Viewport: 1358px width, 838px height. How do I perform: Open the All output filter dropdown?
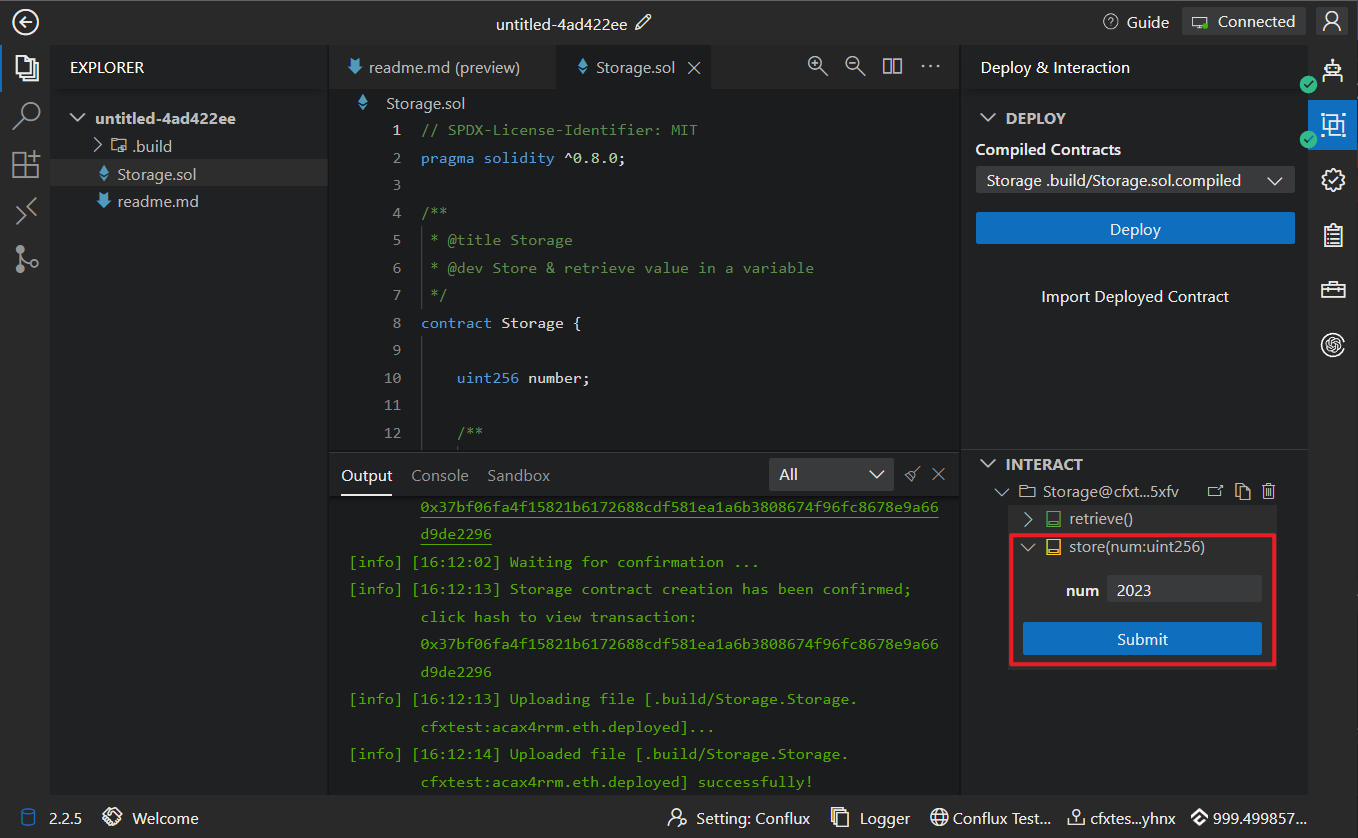831,474
